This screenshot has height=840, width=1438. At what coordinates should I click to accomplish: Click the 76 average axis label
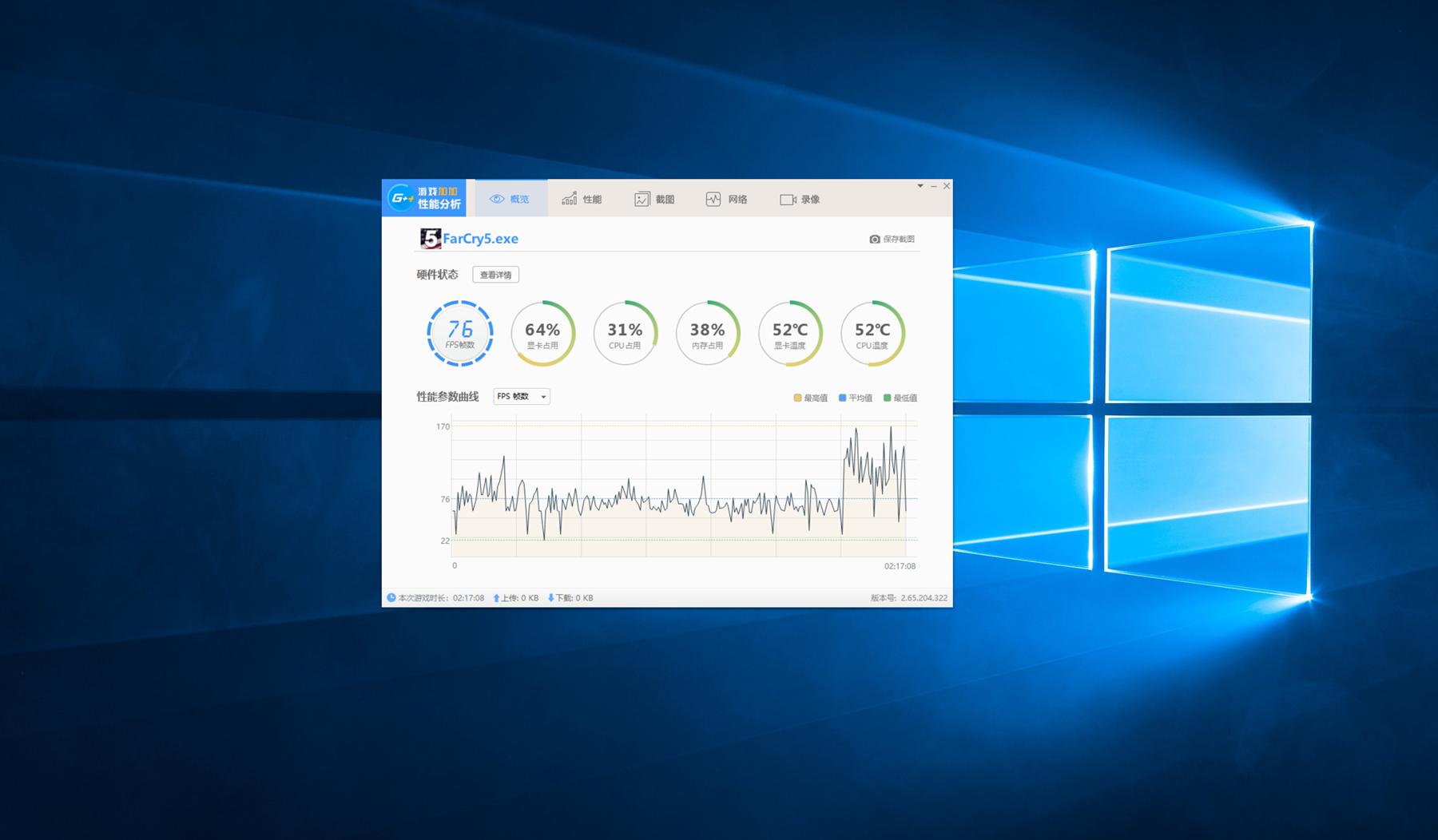point(445,499)
